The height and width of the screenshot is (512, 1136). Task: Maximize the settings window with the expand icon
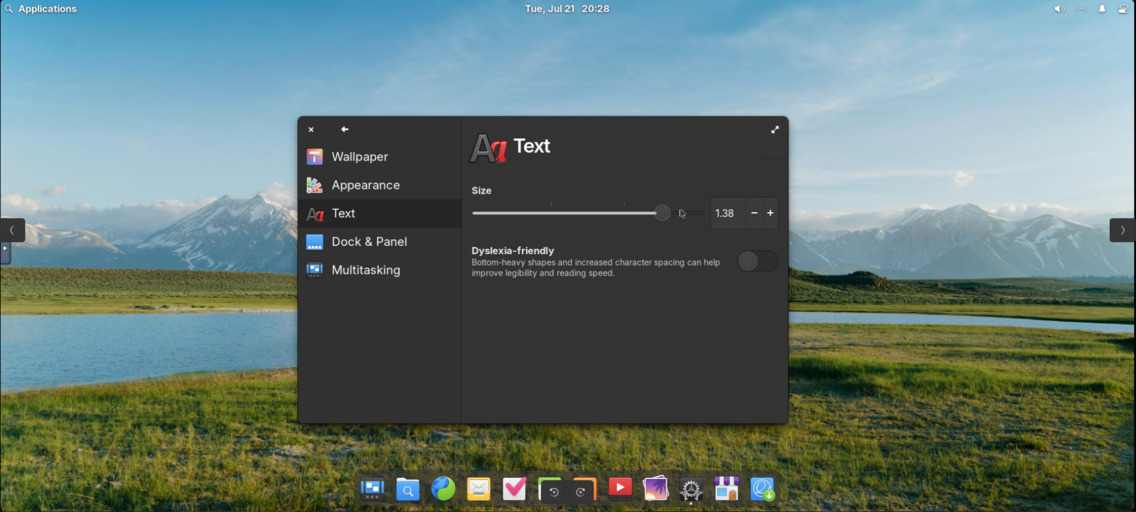pyautogui.click(x=774, y=130)
